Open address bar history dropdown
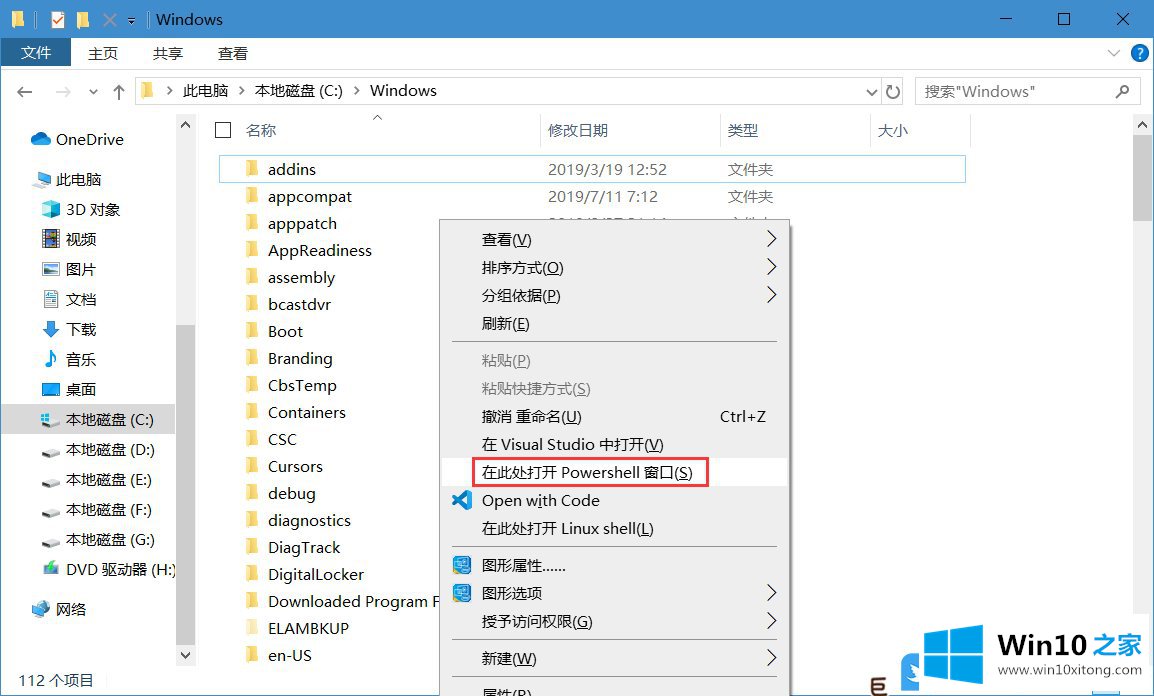1154x696 pixels. [871, 92]
